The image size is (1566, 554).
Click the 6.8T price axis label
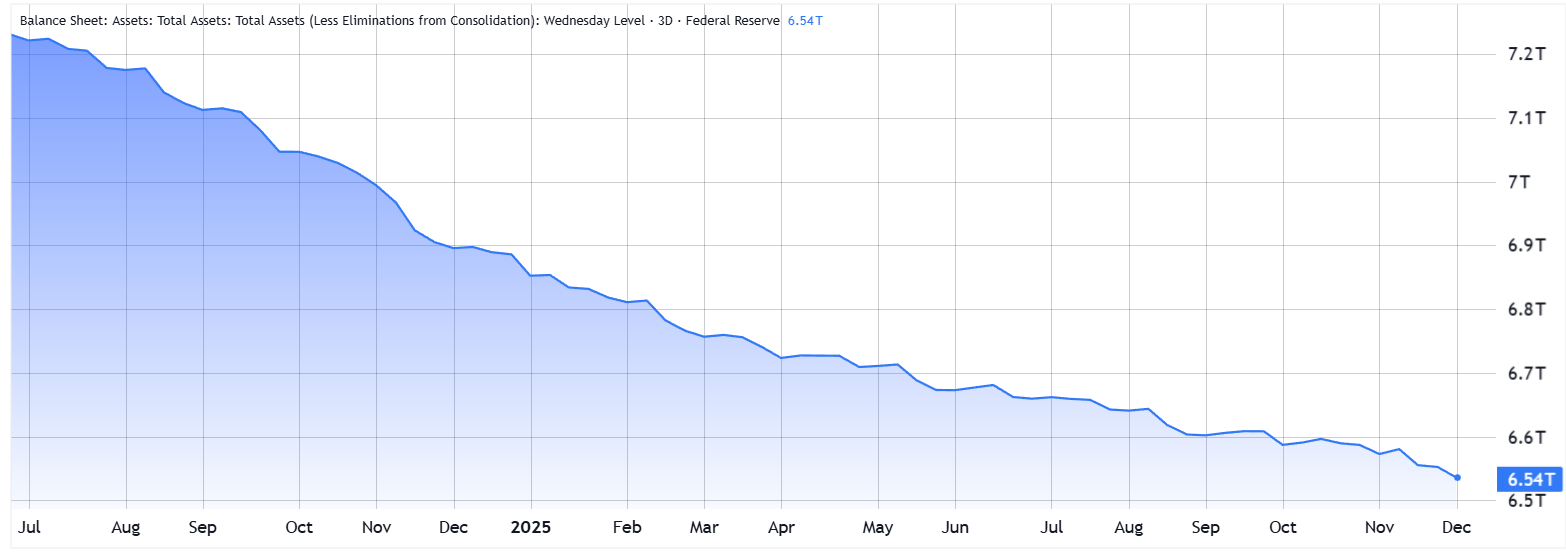(x=1520, y=309)
